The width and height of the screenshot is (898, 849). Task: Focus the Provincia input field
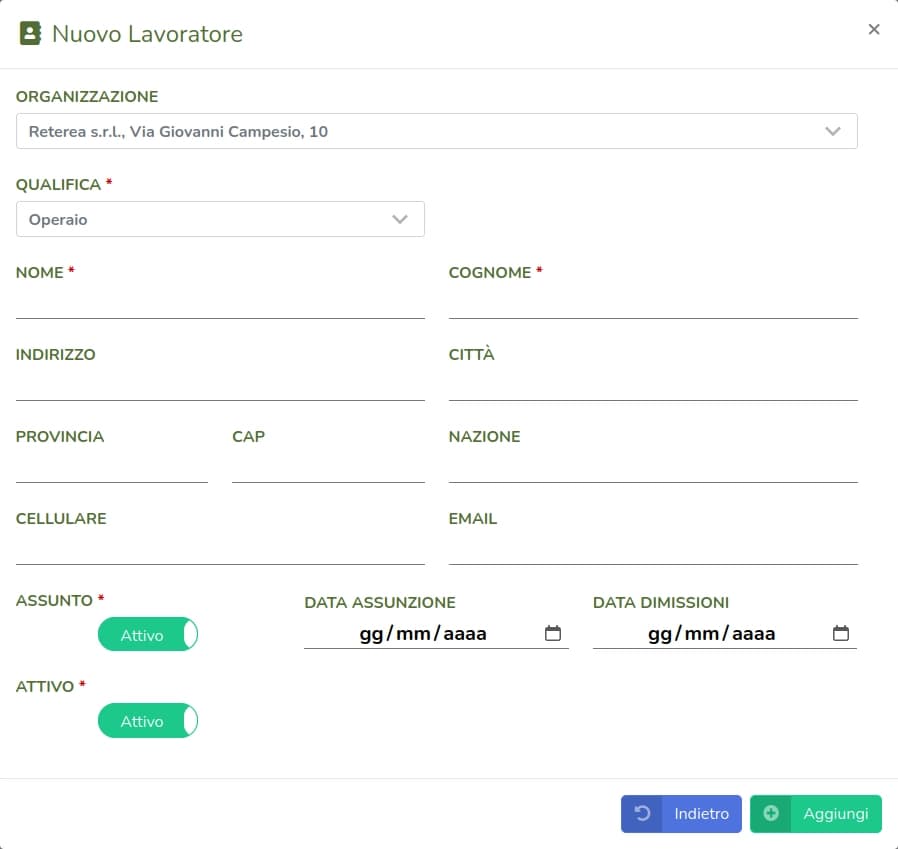(x=112, y=466)
